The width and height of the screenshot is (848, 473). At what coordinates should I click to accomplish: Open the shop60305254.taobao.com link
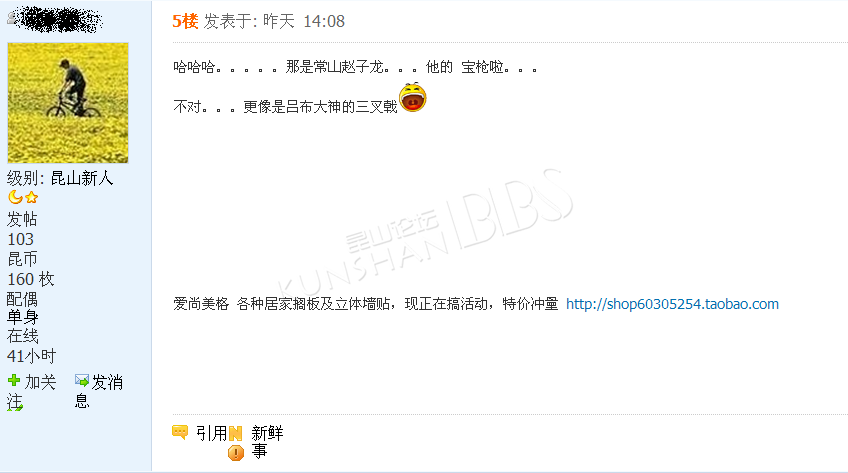pos(672,304)
